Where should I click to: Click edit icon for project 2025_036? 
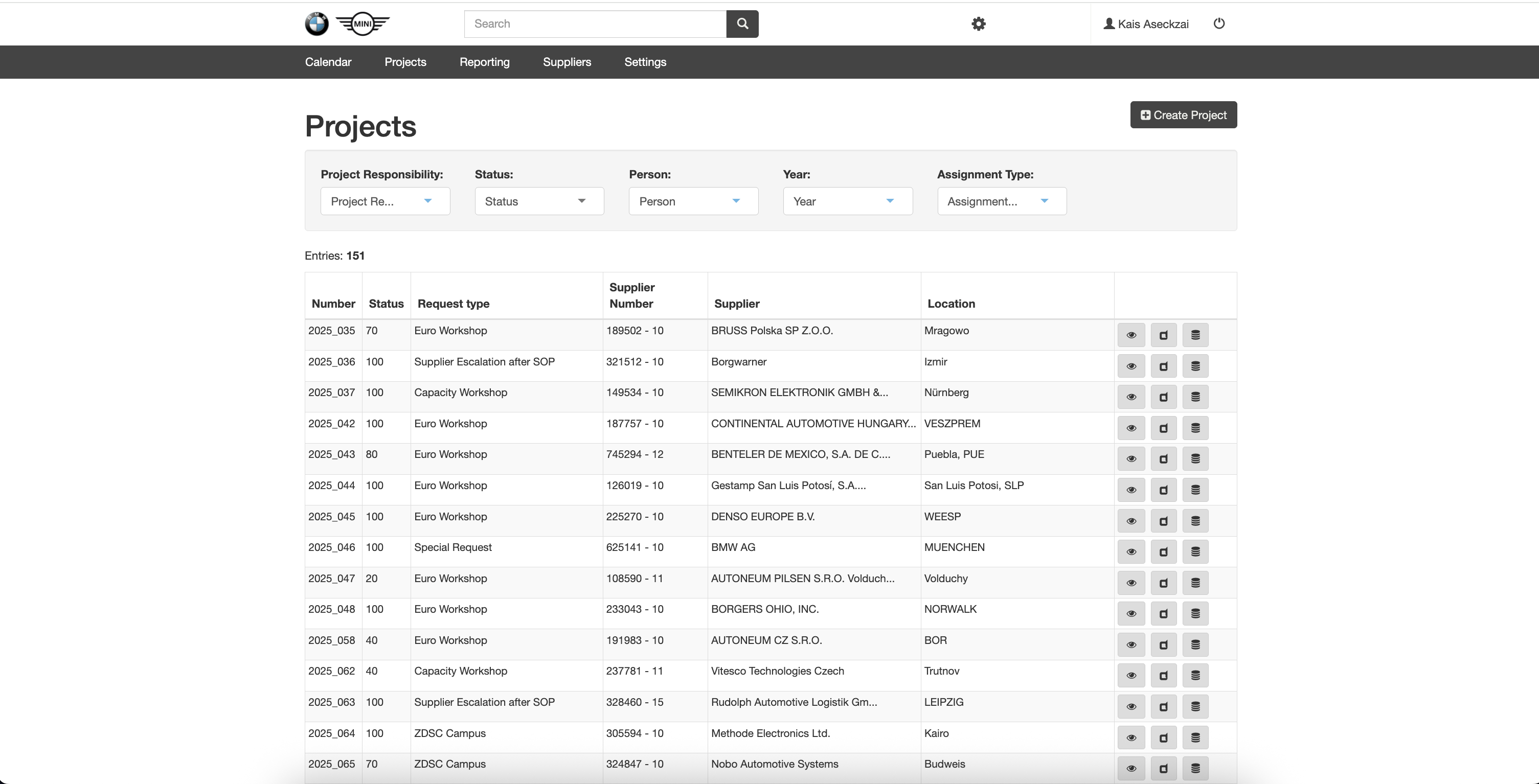pyautogui.click(x=1163, y=366)
